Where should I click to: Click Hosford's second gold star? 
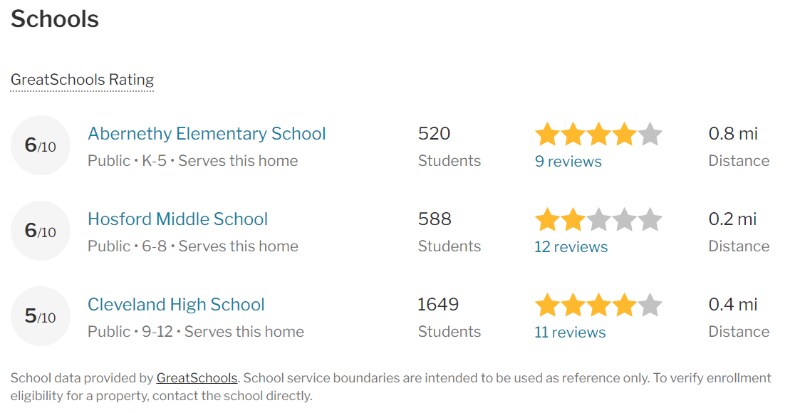[x=573, y=220]
